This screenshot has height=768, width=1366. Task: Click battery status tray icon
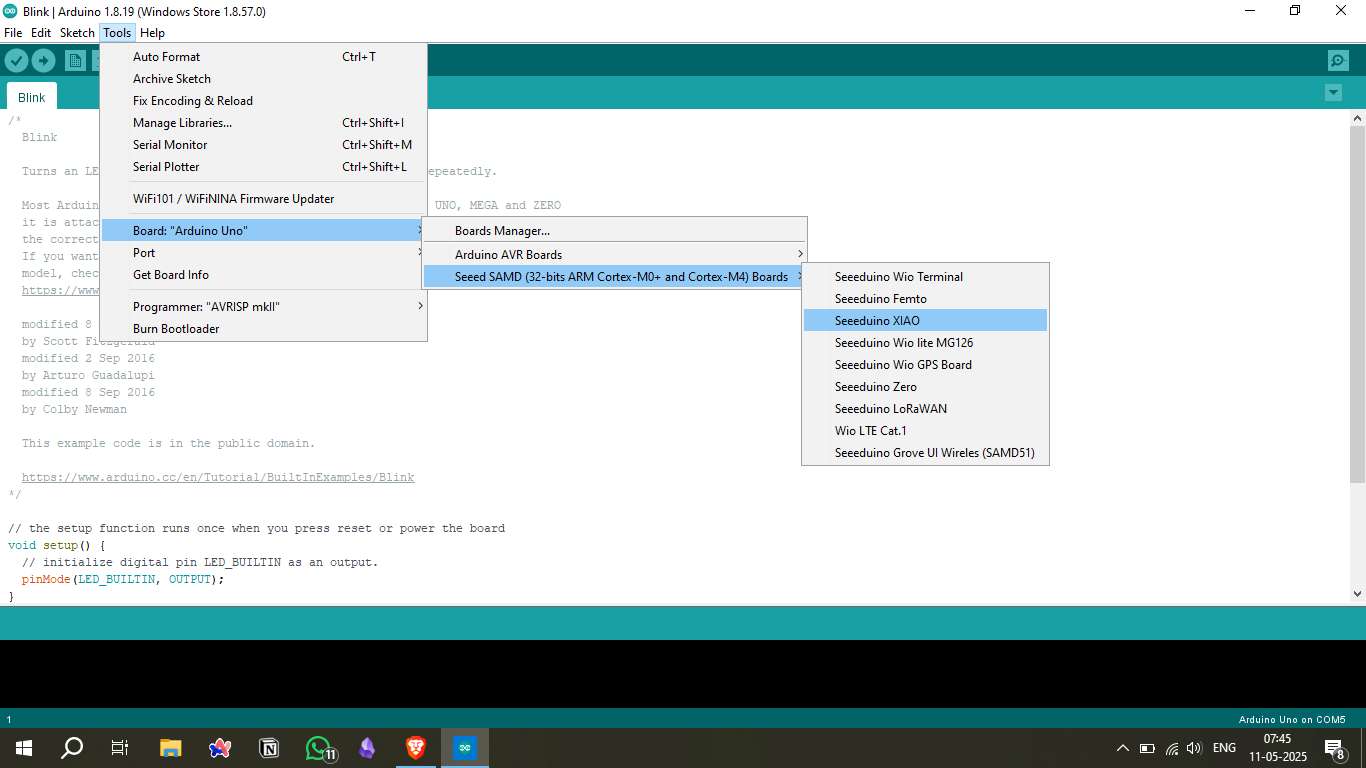[x=1147, y=748]
